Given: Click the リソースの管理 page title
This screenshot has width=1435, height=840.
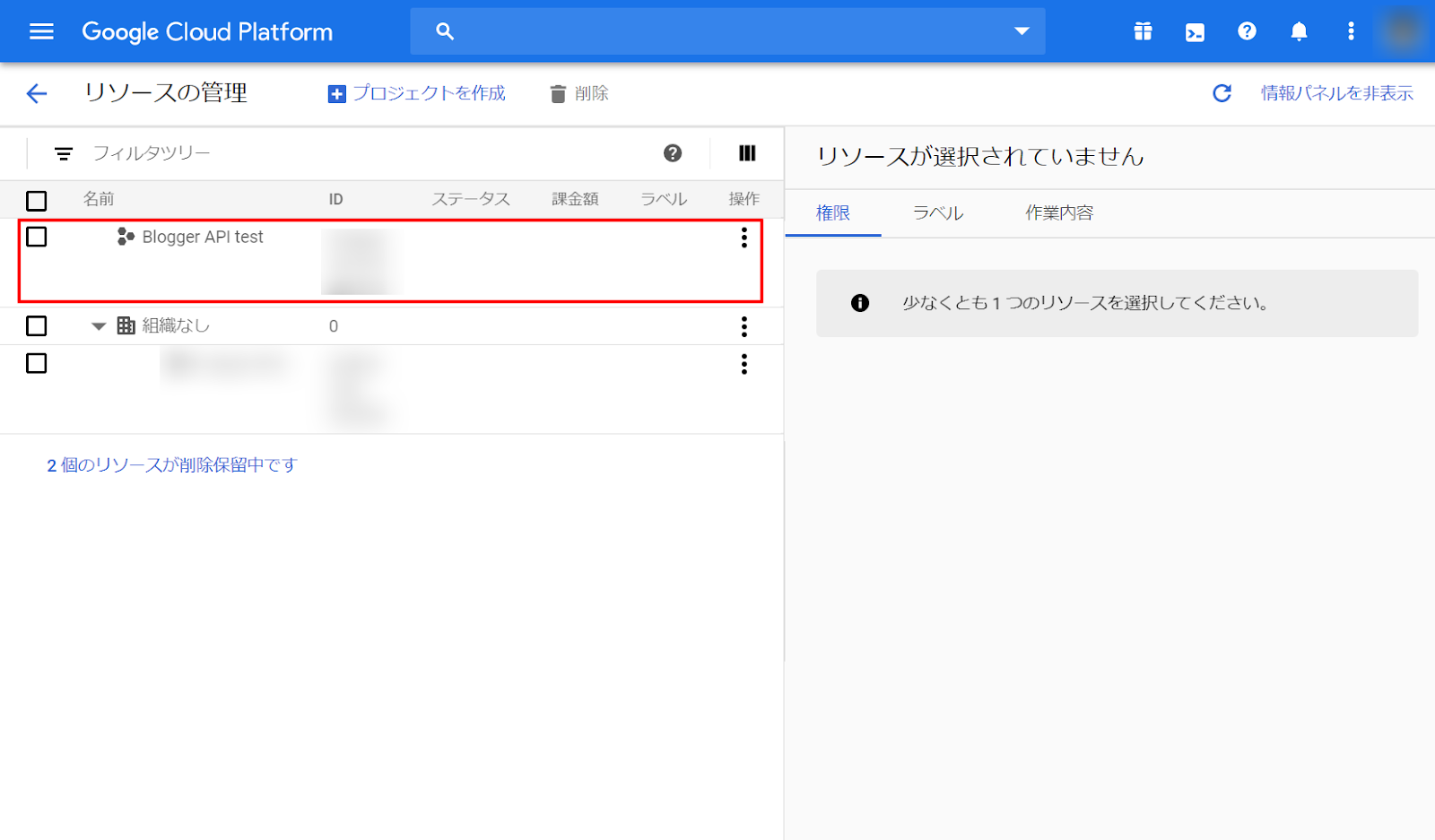Looking at the screenshot, I should (166, 93).
